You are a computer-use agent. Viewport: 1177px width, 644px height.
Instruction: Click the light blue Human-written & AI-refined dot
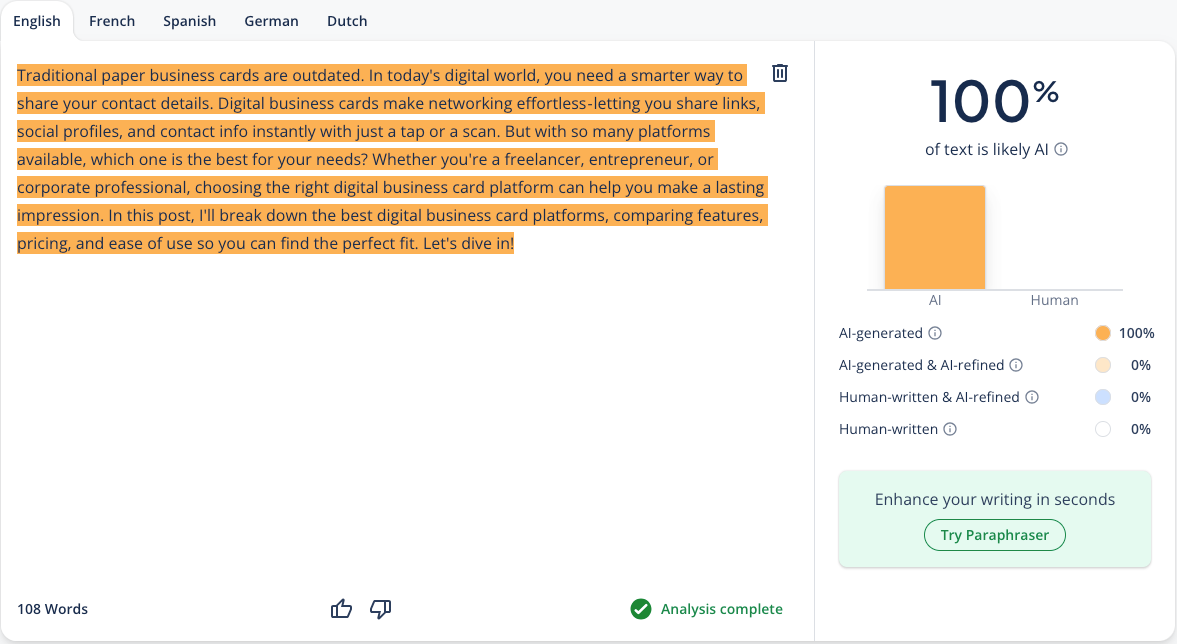(1103, 397)
